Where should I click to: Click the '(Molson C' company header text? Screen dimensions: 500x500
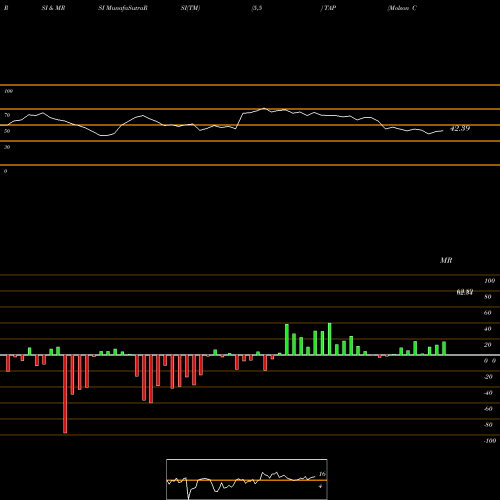click(x=402, y=8)
